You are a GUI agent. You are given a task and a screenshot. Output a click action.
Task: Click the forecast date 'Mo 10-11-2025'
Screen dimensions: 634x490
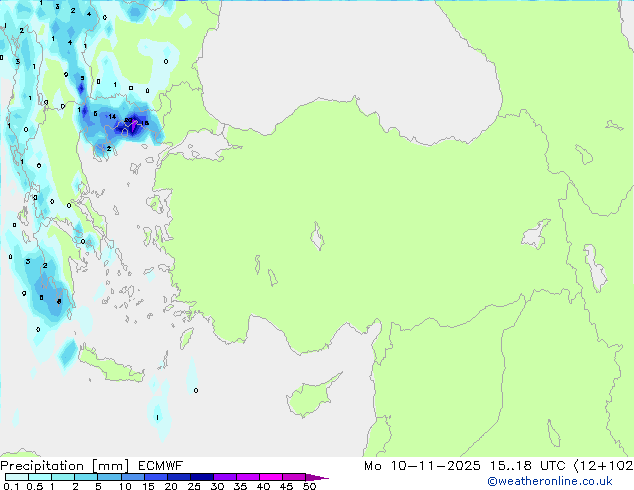click(x=422, y=466)
